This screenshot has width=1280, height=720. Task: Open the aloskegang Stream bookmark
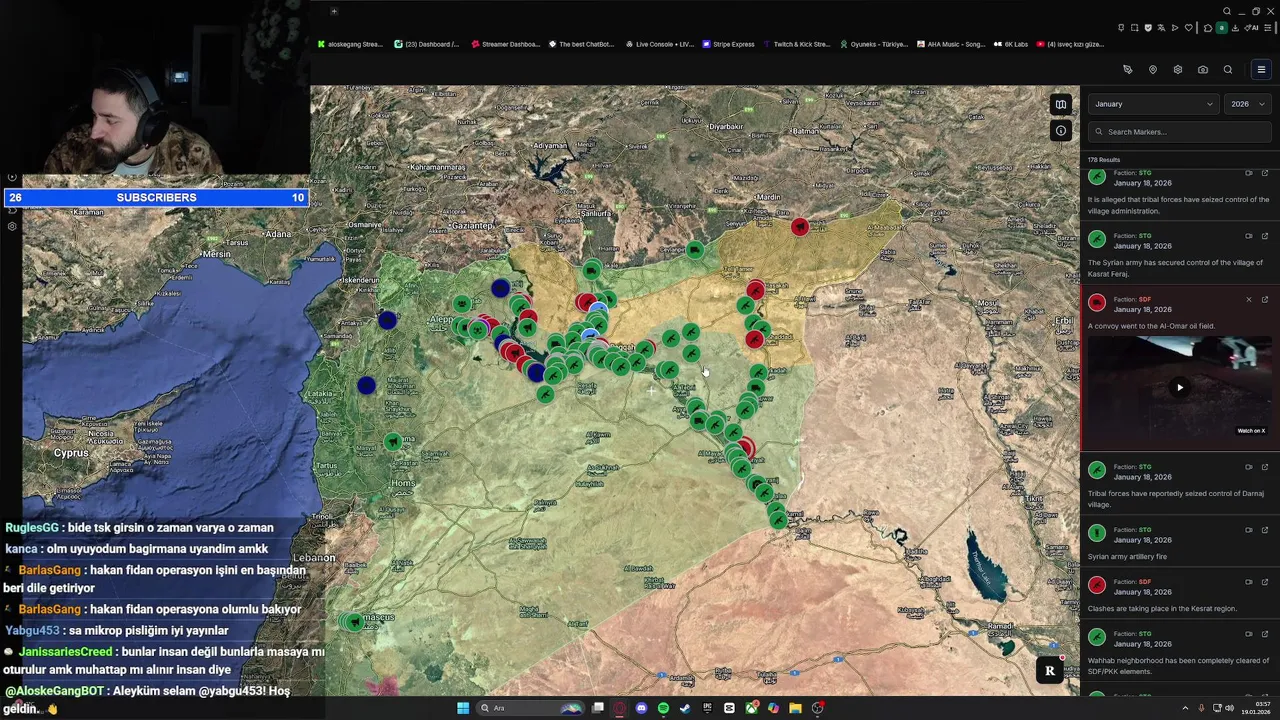coord(350,44)
